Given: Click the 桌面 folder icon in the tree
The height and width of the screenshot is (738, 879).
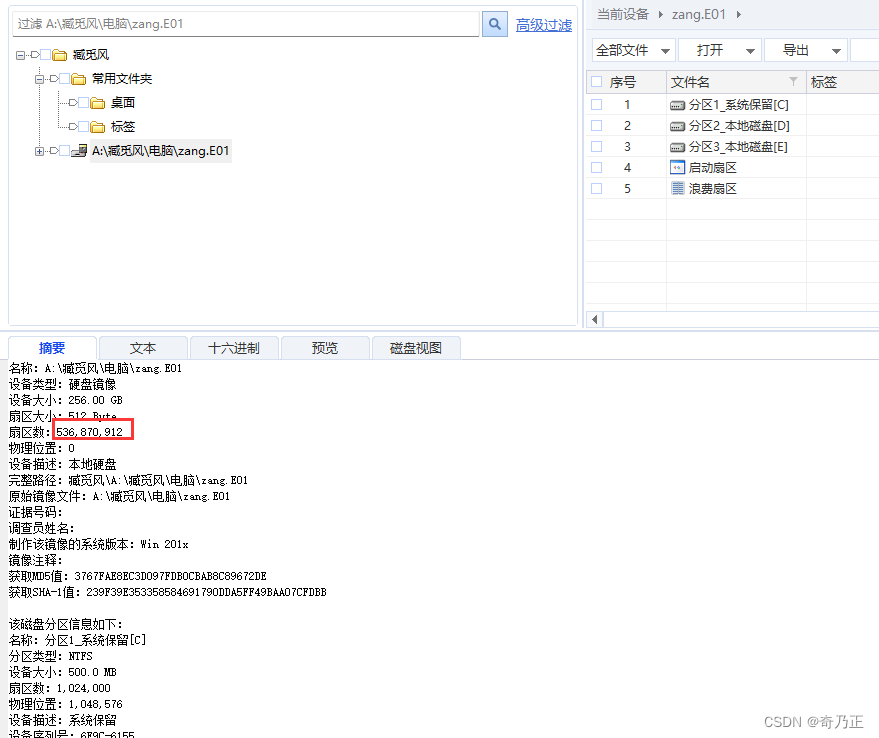Looking at the screenshot, I should [x=98, y=102].
